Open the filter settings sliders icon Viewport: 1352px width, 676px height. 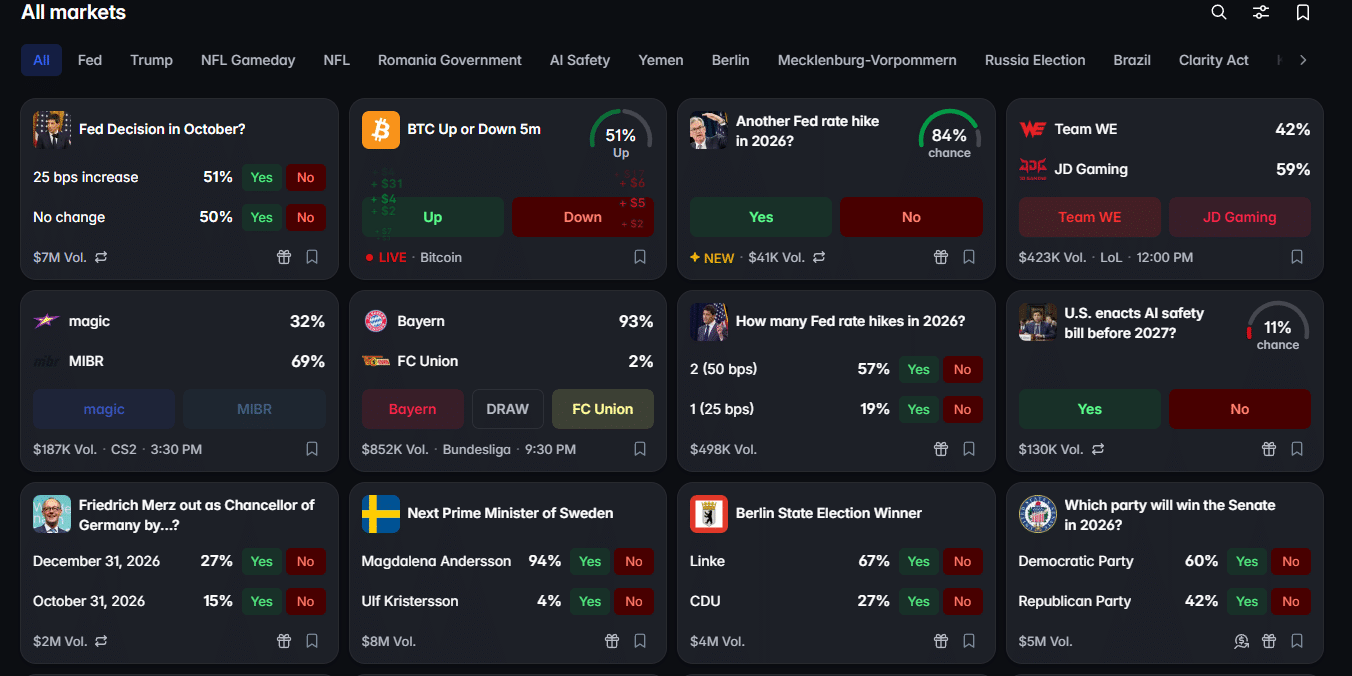coord(1261,12)
